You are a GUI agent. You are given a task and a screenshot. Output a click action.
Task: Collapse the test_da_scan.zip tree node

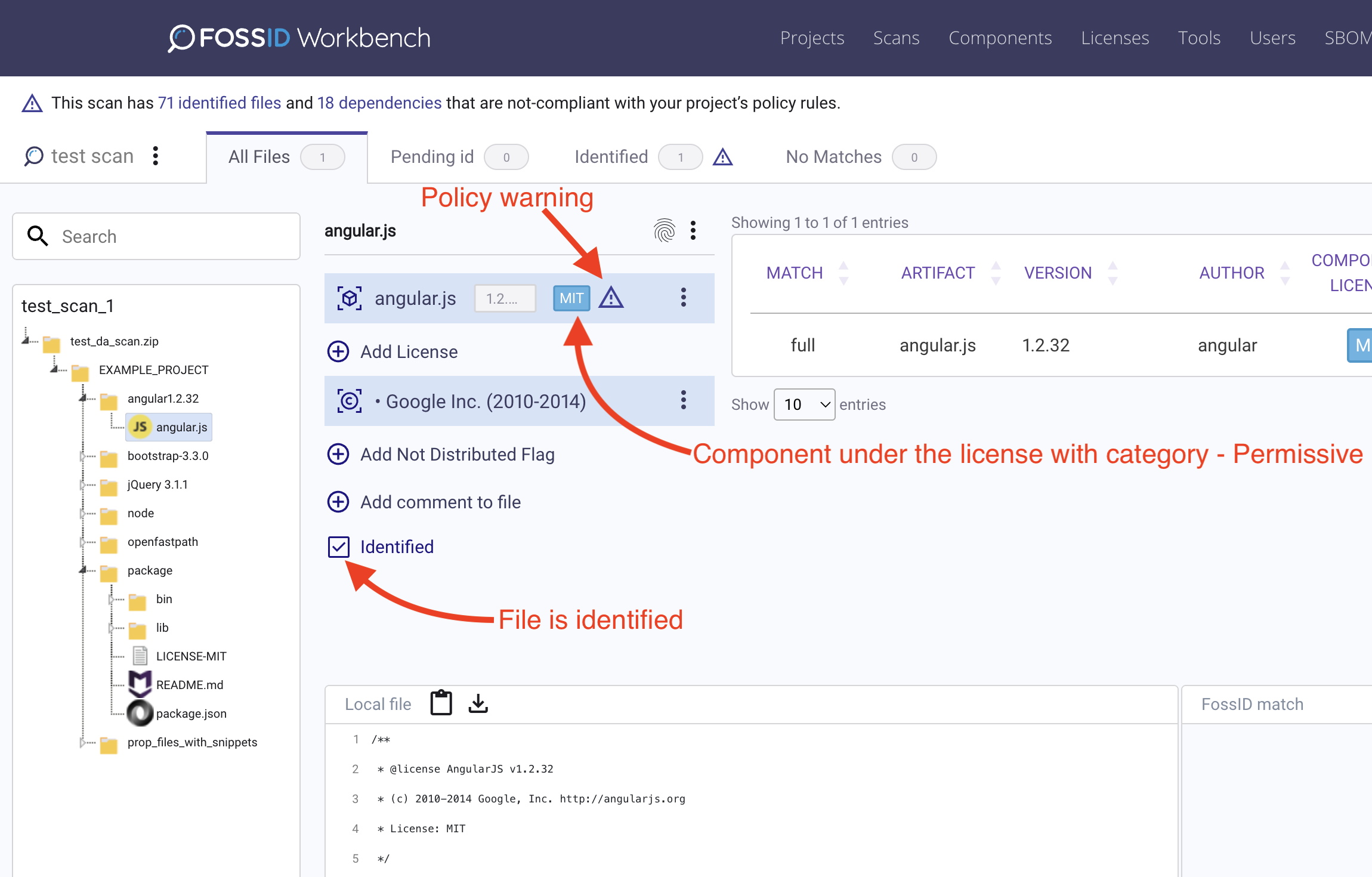pyautogui.click(x=26, y=341)
